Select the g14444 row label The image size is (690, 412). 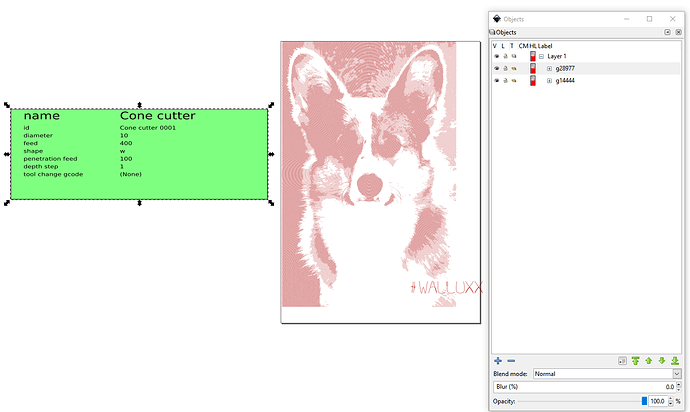566,81
